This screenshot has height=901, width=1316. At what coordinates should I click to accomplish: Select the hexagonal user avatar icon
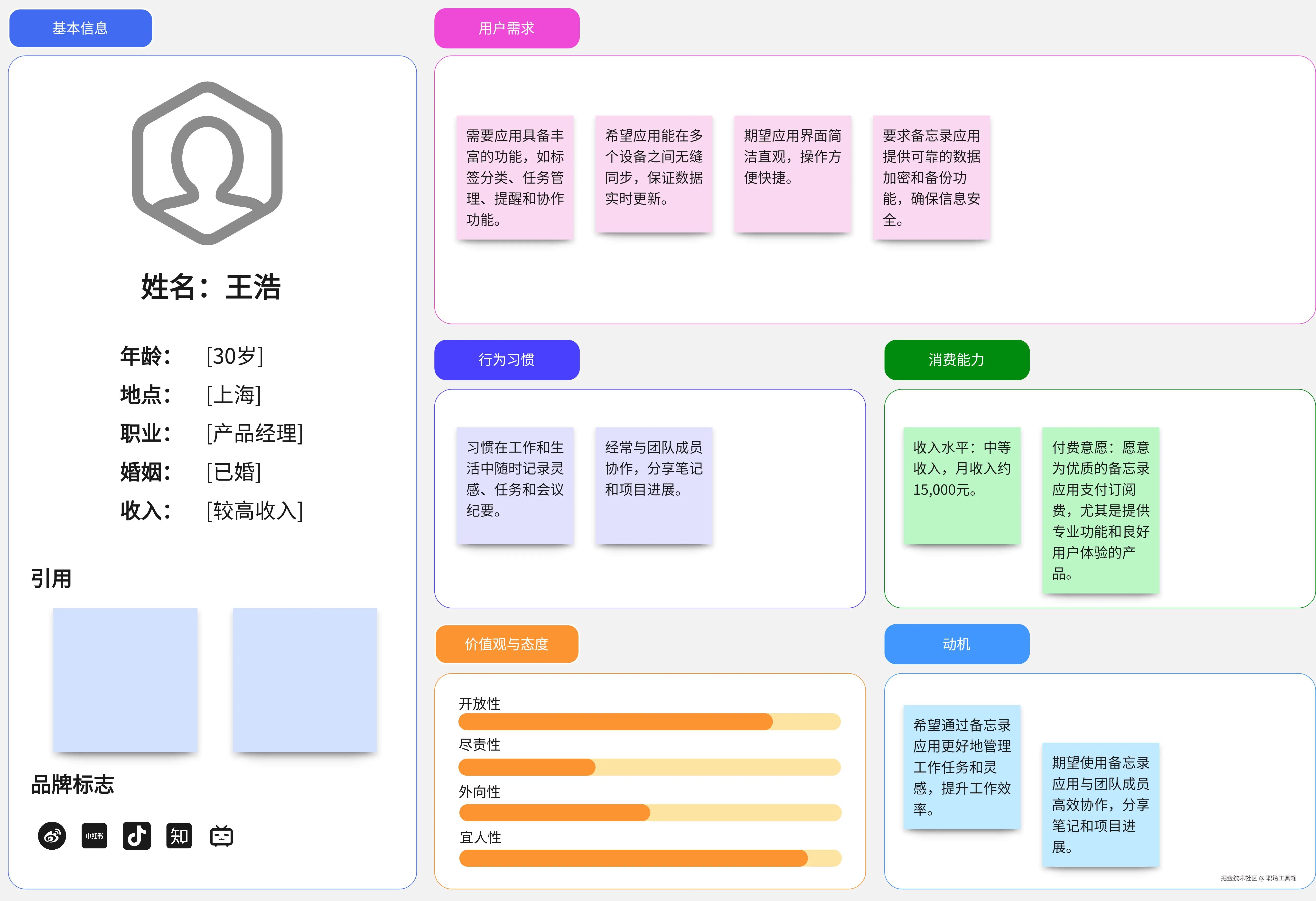(x=207, y=164)
